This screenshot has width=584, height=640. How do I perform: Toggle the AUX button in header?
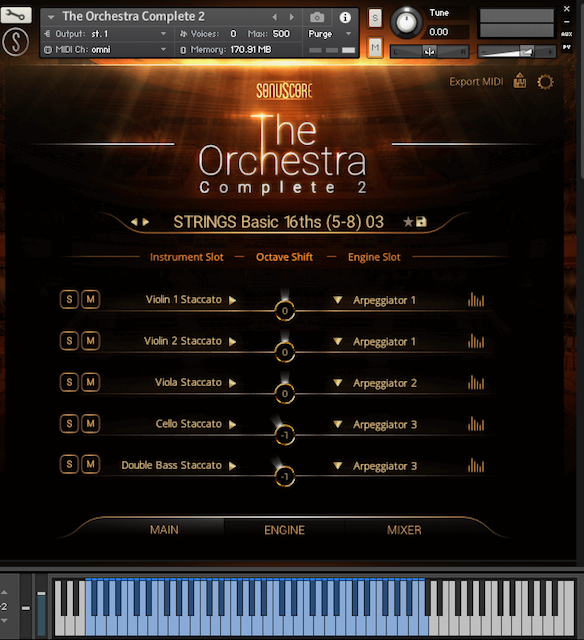coord(566,34)
